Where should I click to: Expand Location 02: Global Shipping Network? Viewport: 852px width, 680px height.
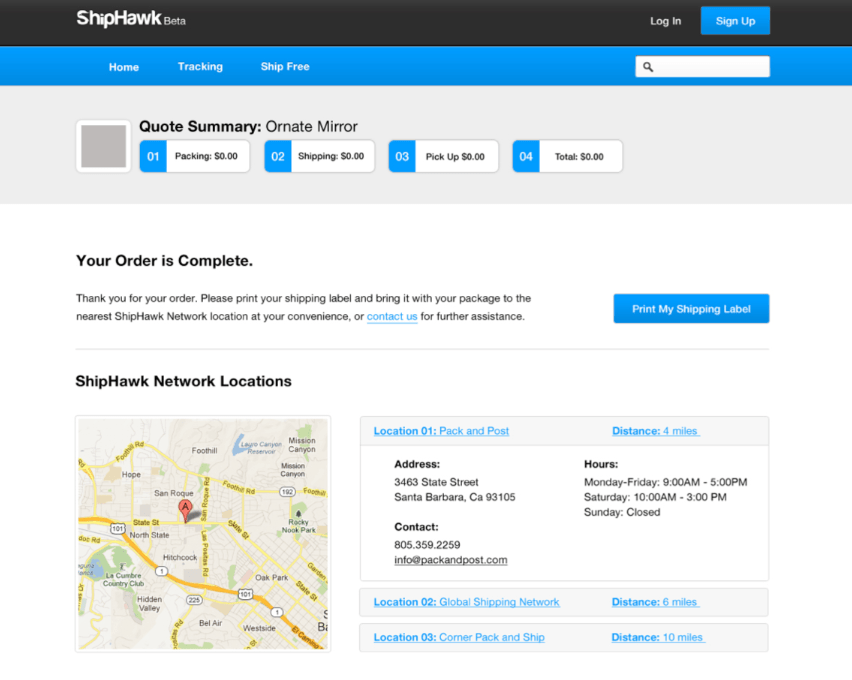(466, 602)
